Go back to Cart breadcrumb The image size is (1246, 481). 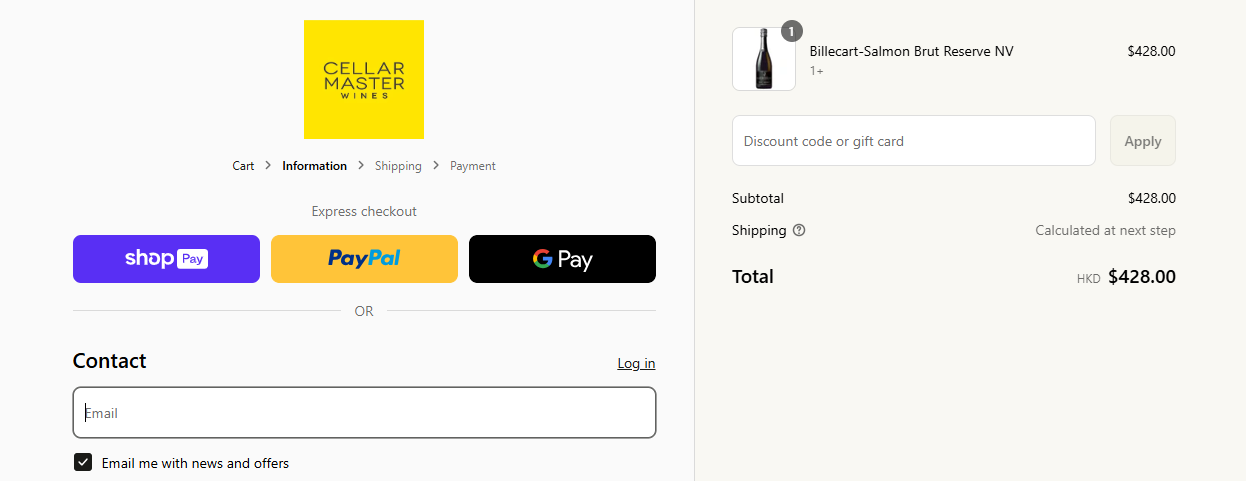(243, 166)
